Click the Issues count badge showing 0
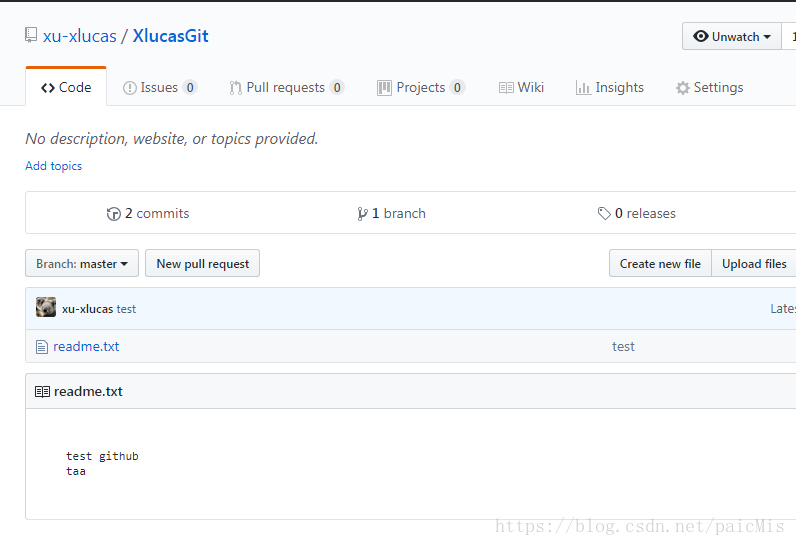The height and width of the screenshot is (546, 796). [x=190, y=88]
